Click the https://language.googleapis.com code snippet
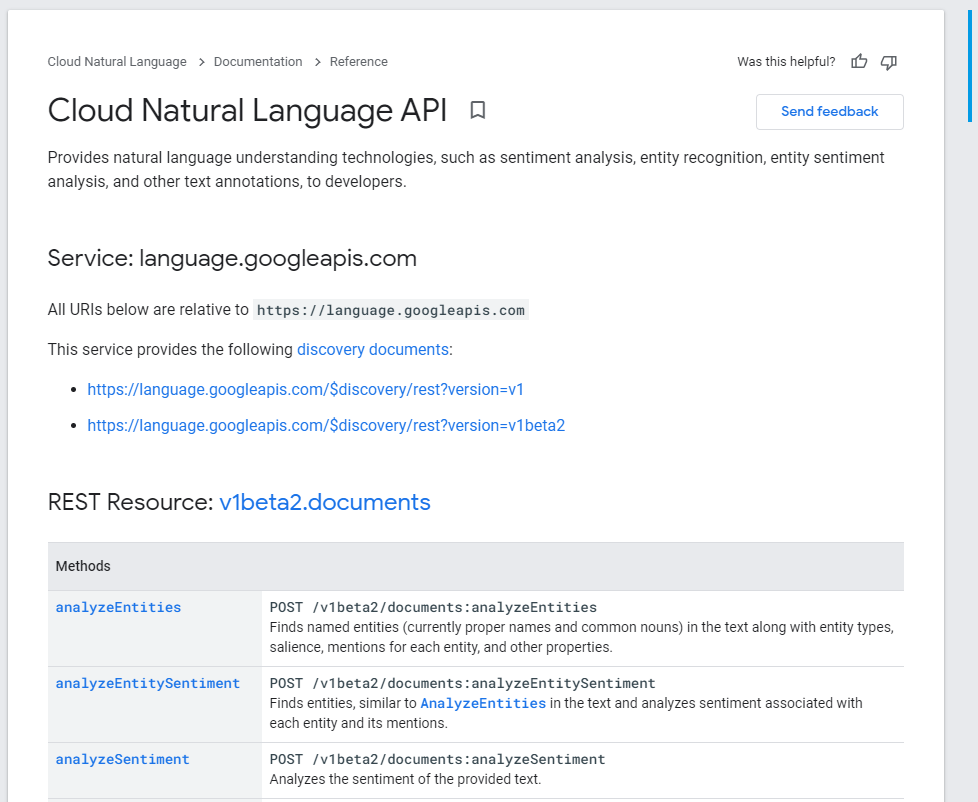The height and width of the screenshot is (802, 978). pyautogui.click(x=391, y=310)
